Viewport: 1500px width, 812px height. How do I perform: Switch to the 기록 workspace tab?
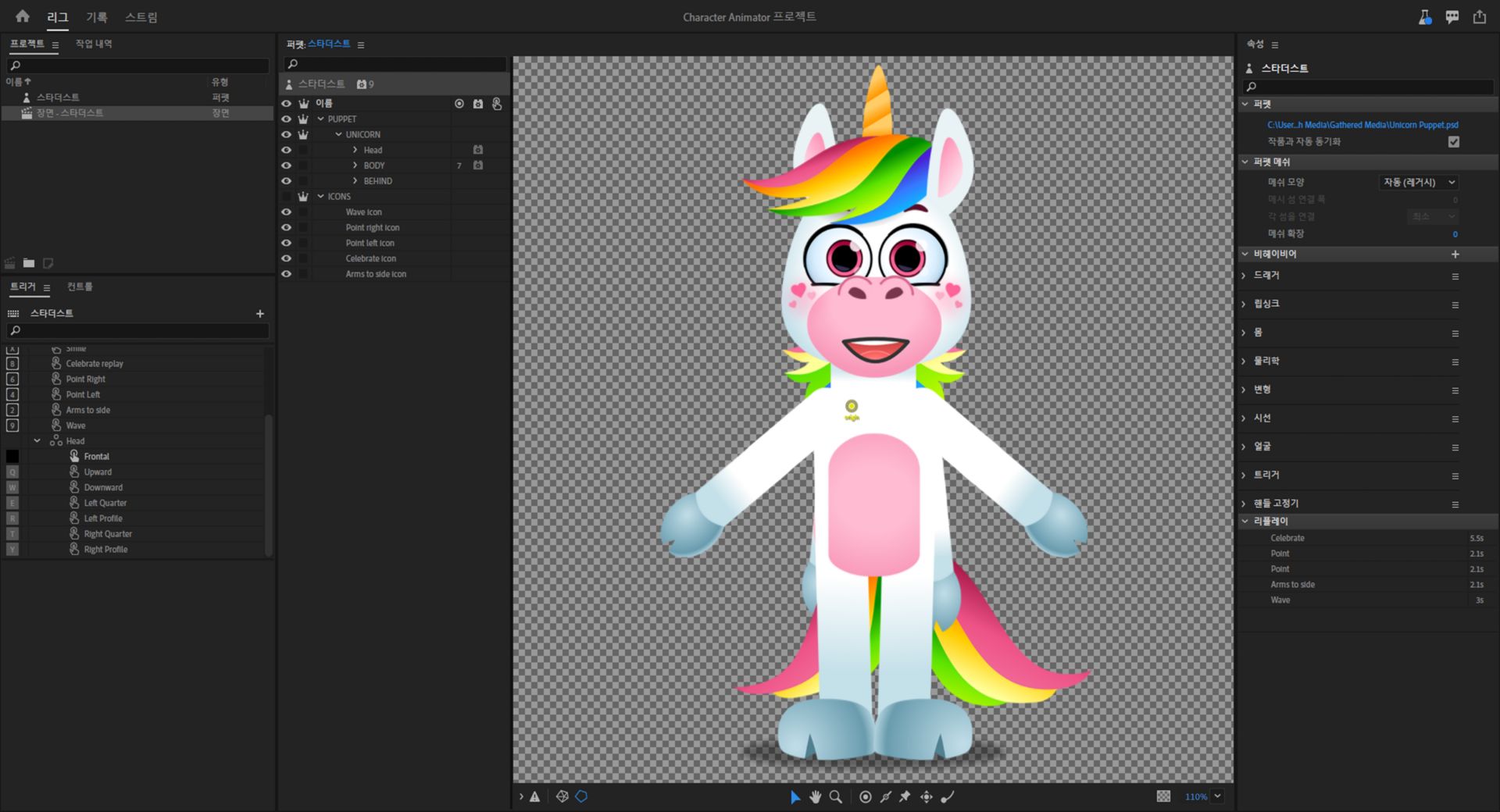pyautogui.click(x=96, y=17)
